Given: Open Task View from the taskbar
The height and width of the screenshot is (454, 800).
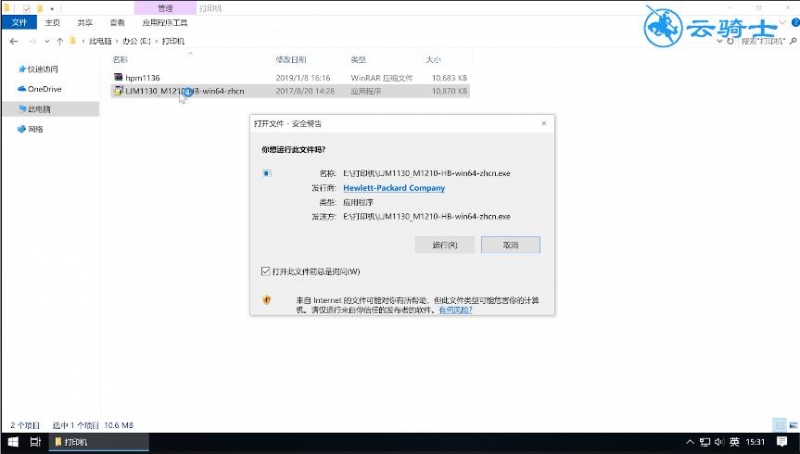Looking at the screenshot, I should (x=35, y=442).
